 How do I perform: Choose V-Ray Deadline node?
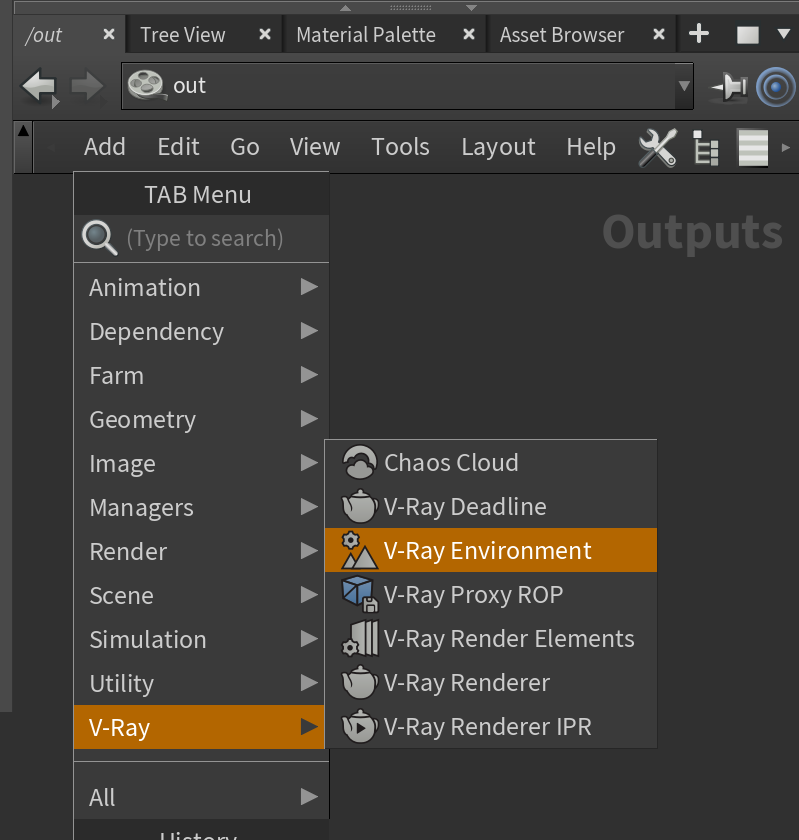(x=491, y=506)
